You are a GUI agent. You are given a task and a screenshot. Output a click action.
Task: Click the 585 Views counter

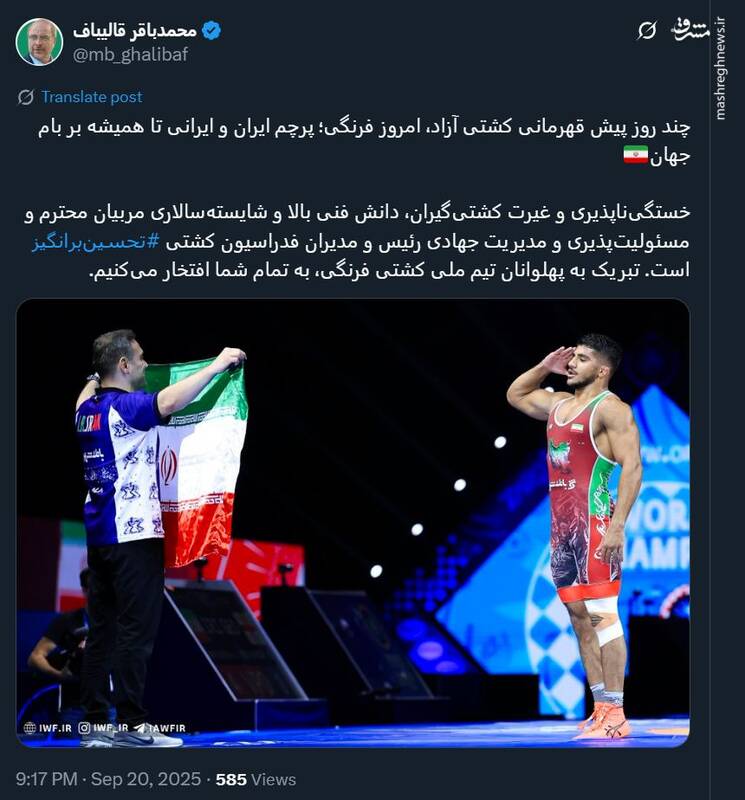pos(256,779)
